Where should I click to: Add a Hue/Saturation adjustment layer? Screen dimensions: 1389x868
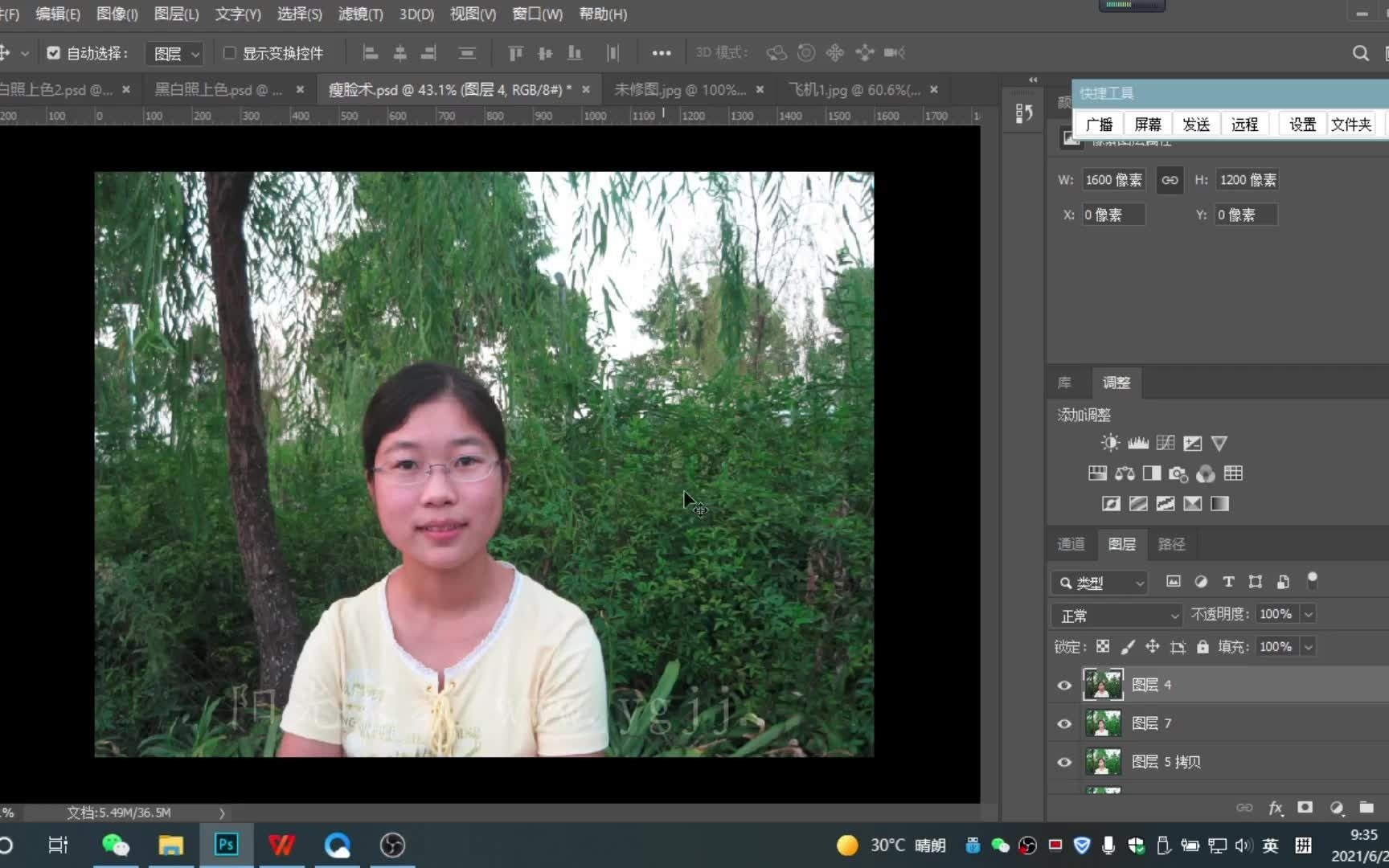(x=1096, y=473)
